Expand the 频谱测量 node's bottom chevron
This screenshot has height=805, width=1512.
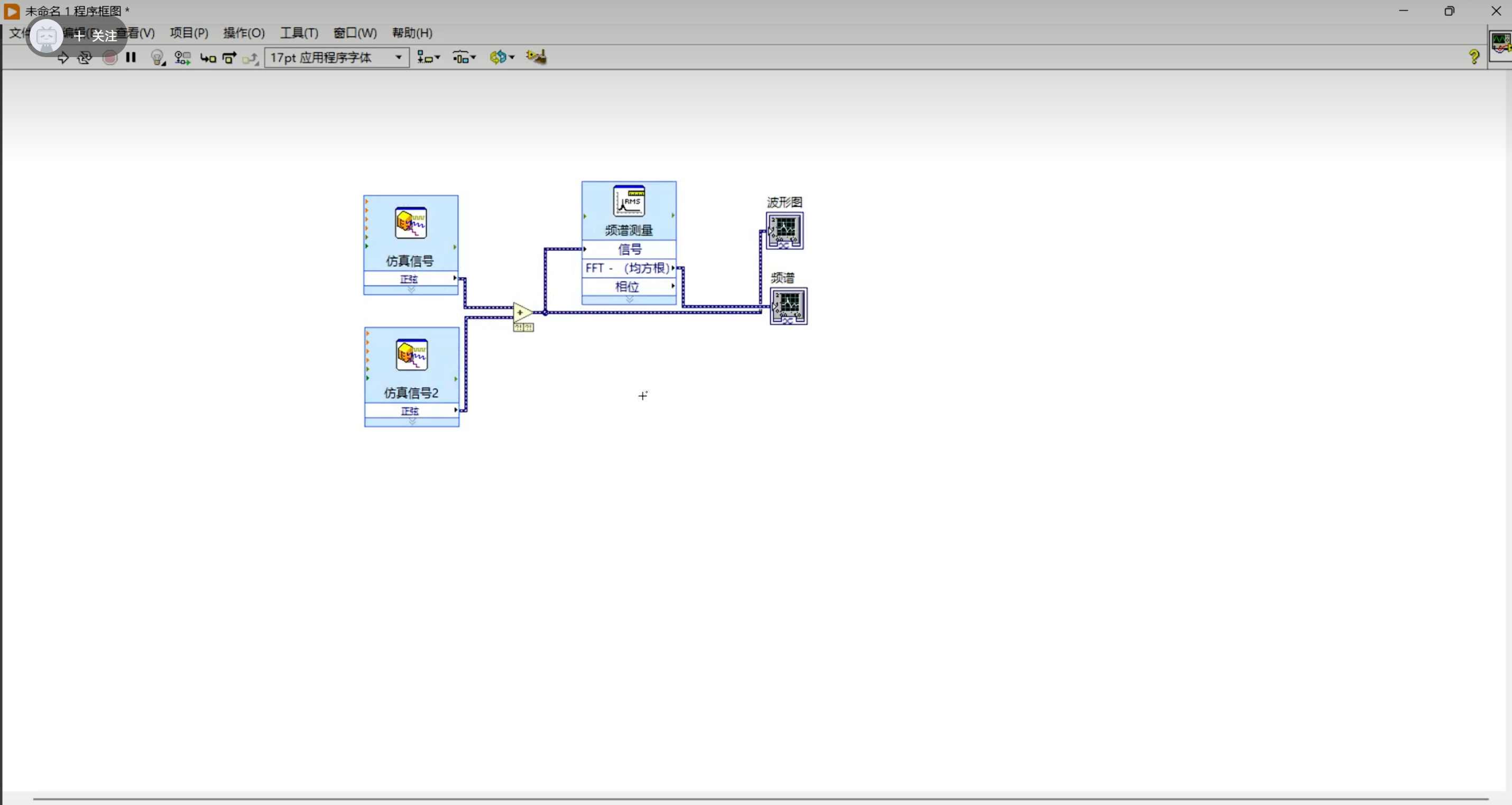coord(629,300)
